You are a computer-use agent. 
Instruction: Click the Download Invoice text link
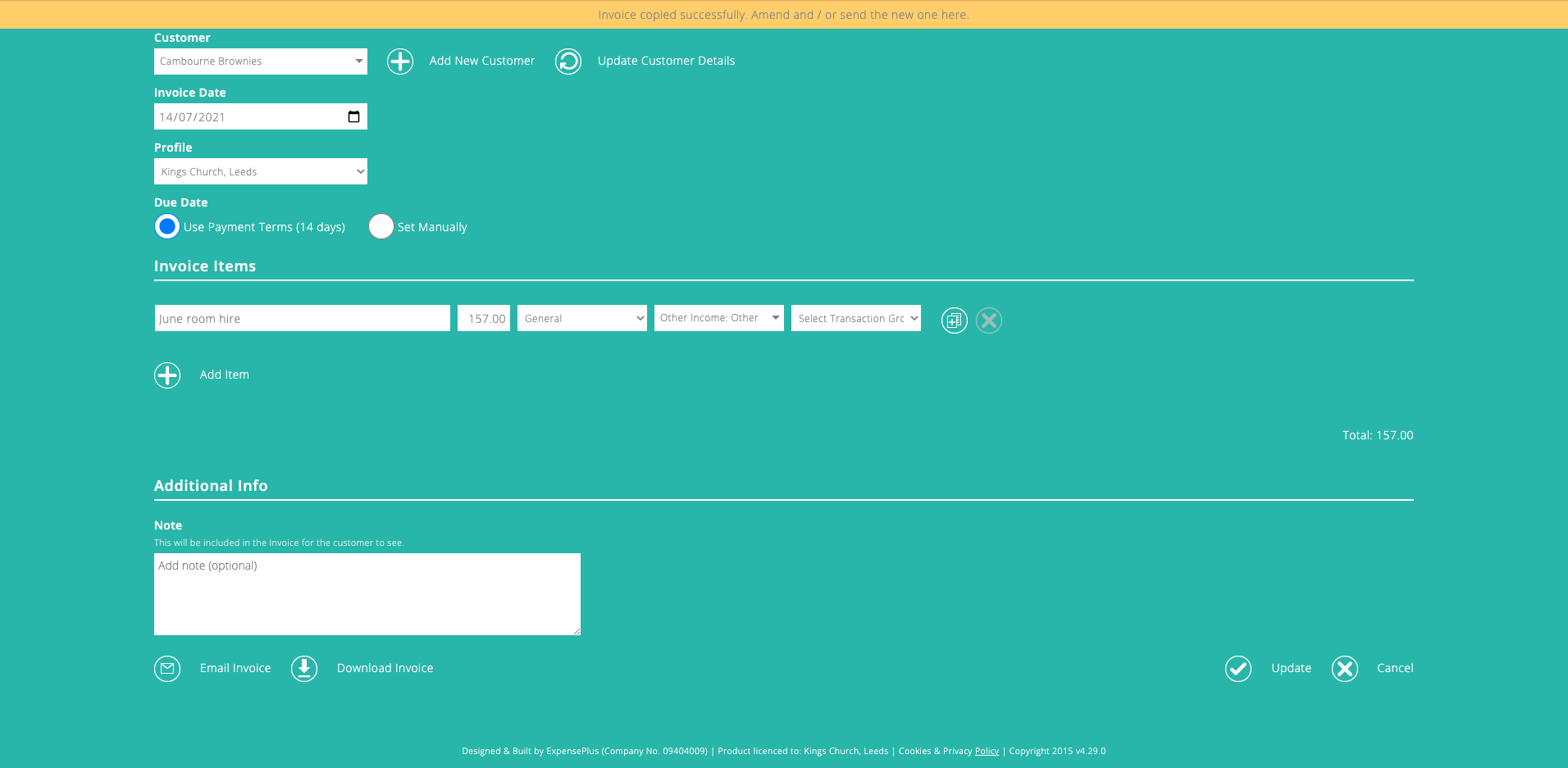[385, 668]
